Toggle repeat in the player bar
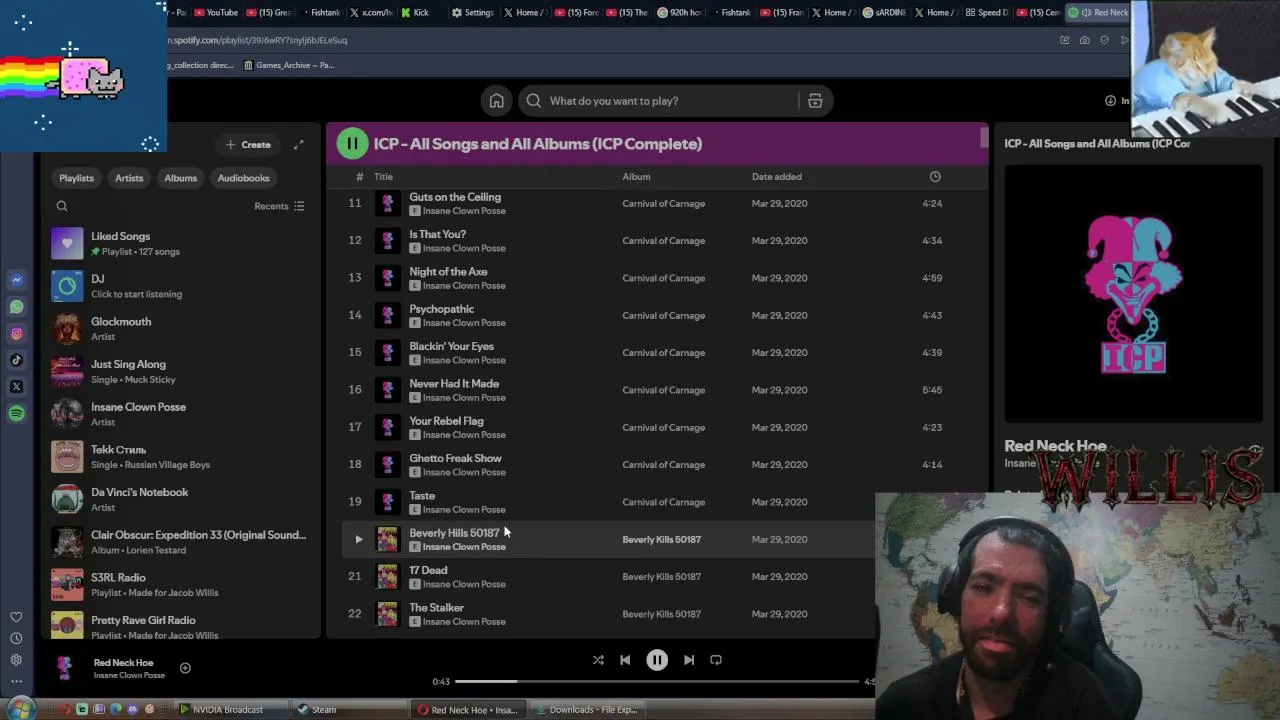Screen dimensions: 1280x720 pos(716,660)
